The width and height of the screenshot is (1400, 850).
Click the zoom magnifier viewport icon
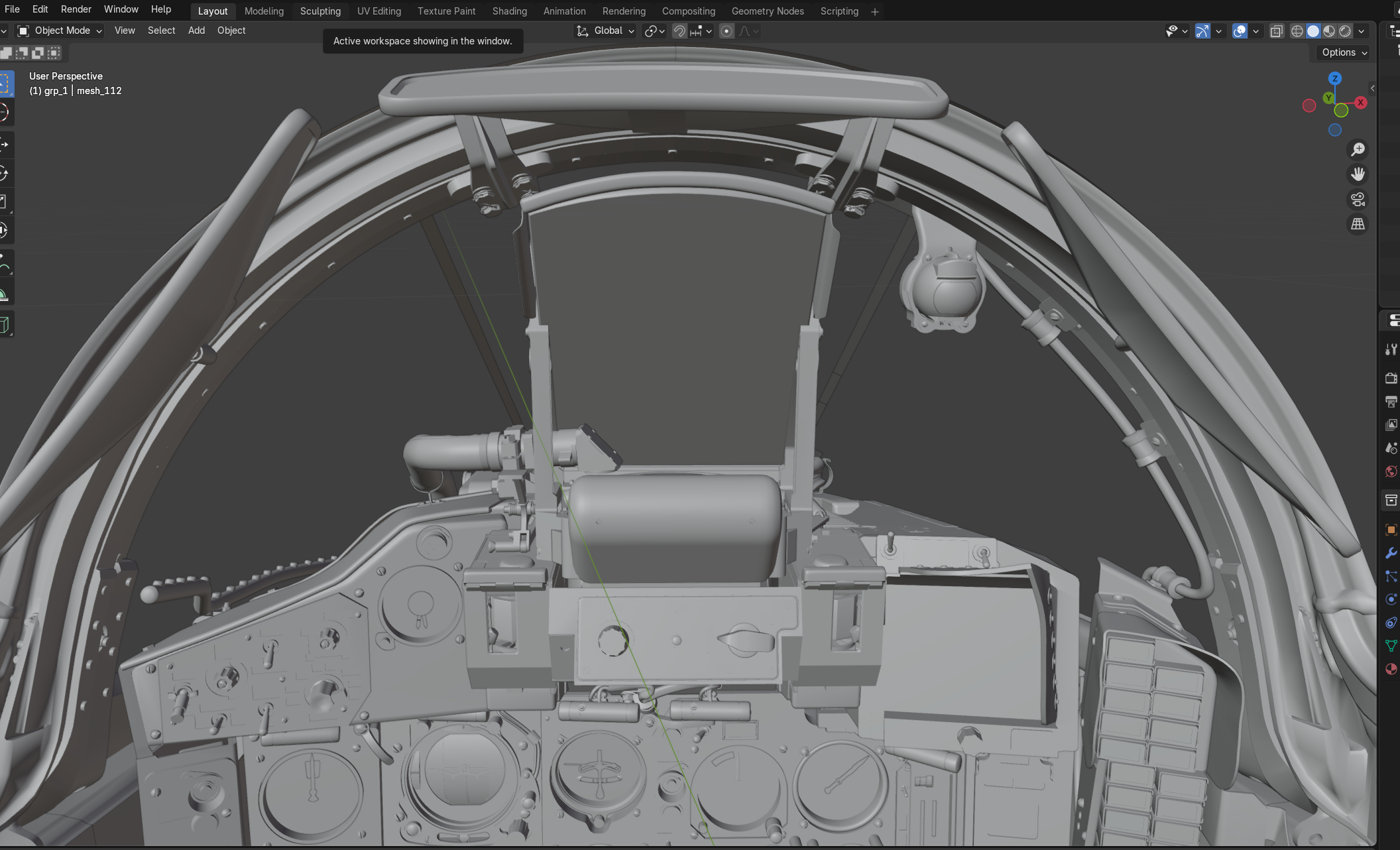[1358, 149]
